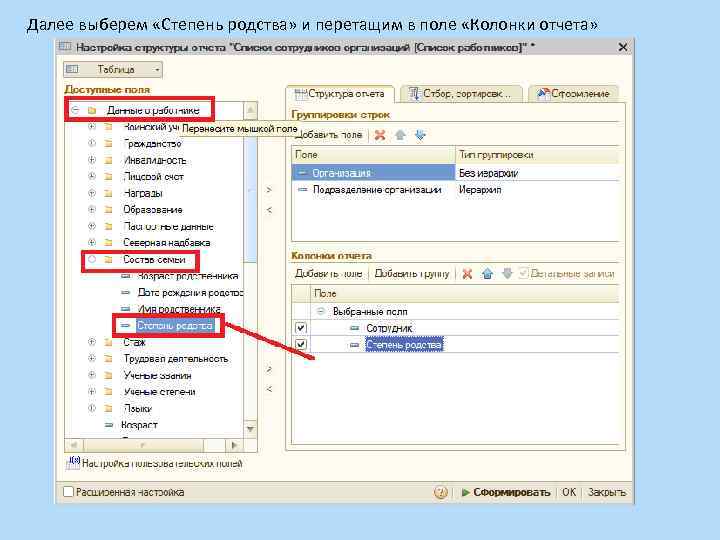Click Добавить группу button

412,274
